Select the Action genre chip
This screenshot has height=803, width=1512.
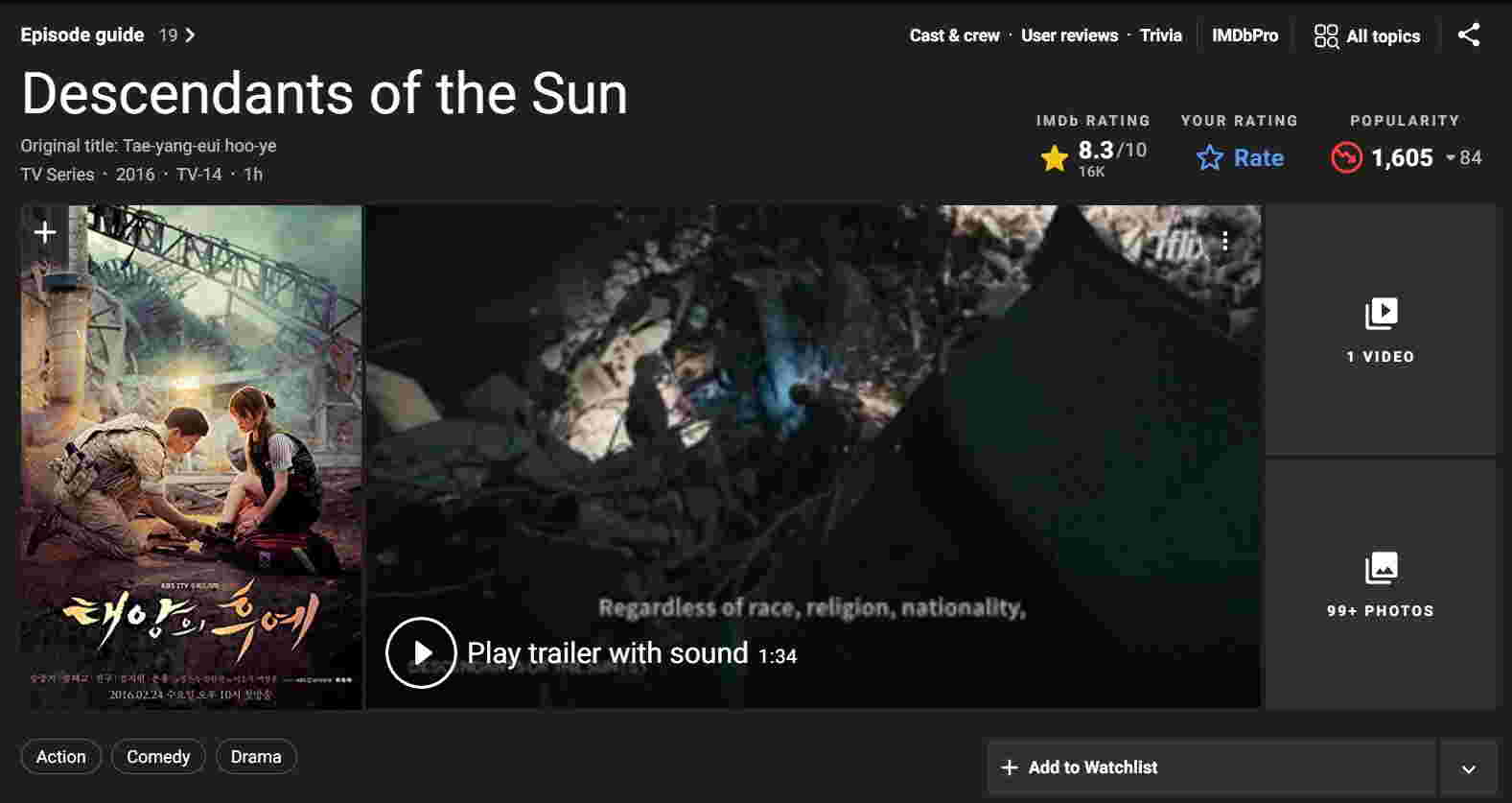(60, 757)
